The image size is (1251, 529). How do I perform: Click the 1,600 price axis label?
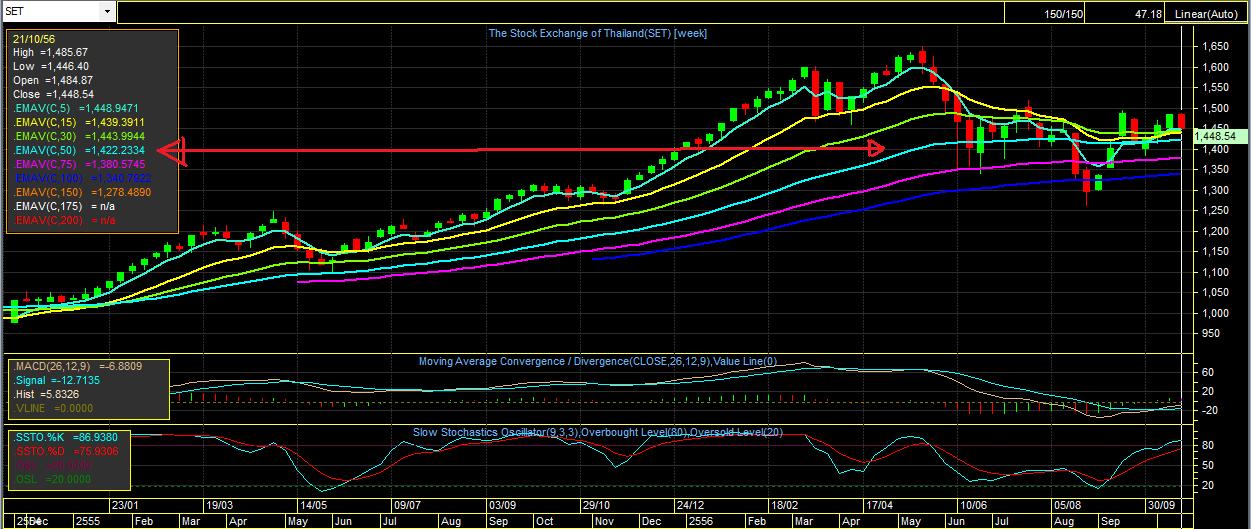[1214, 67]
